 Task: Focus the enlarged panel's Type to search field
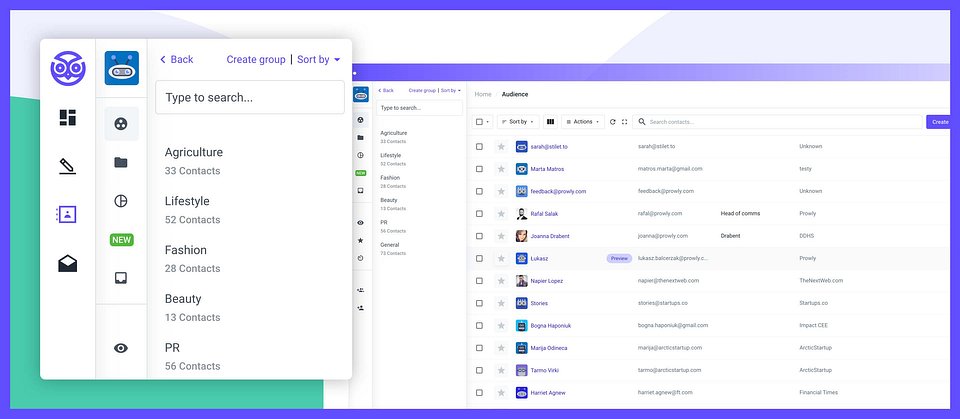pos(250,97)
